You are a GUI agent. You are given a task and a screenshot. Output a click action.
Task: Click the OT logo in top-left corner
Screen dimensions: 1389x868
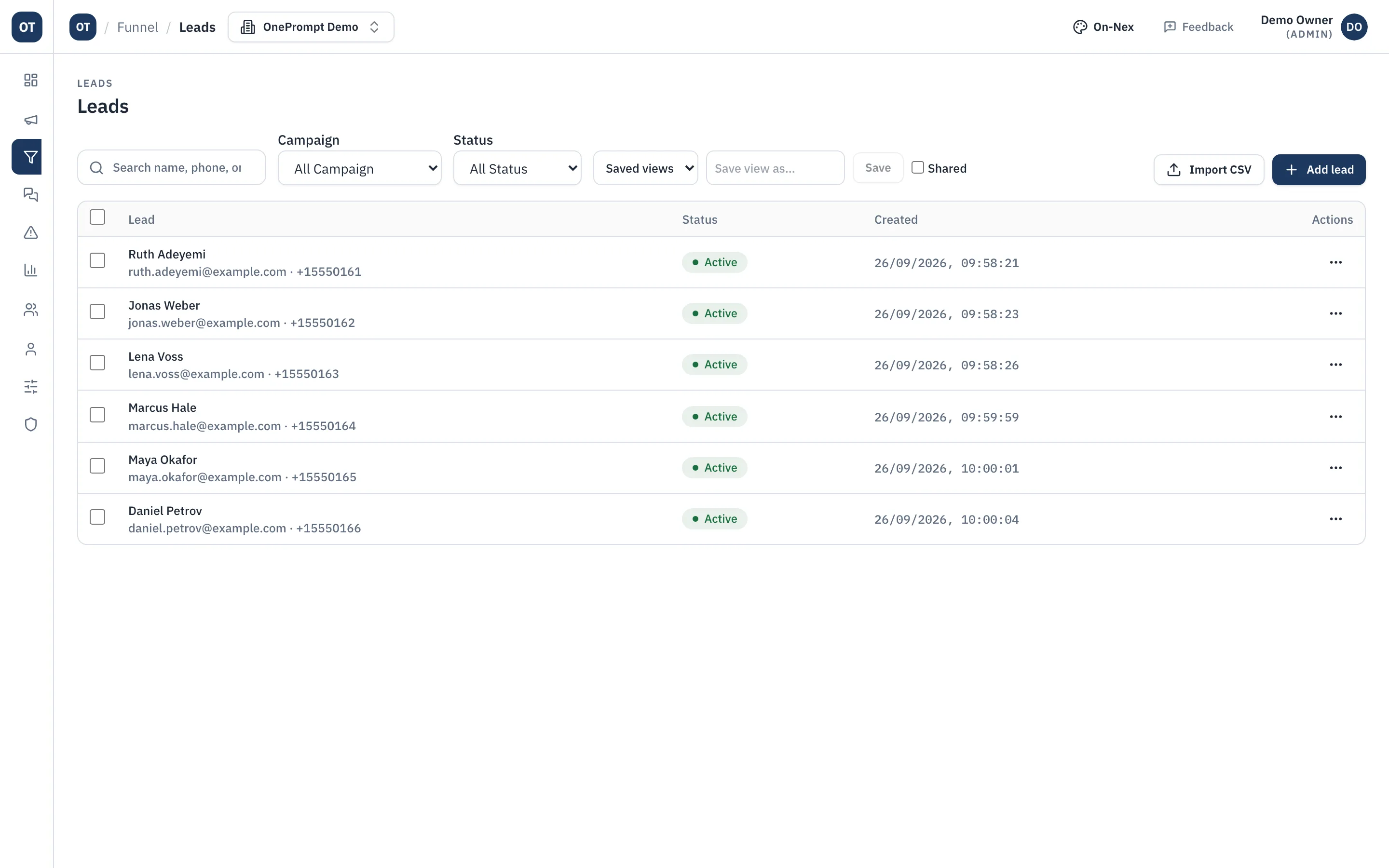point(27,27)
